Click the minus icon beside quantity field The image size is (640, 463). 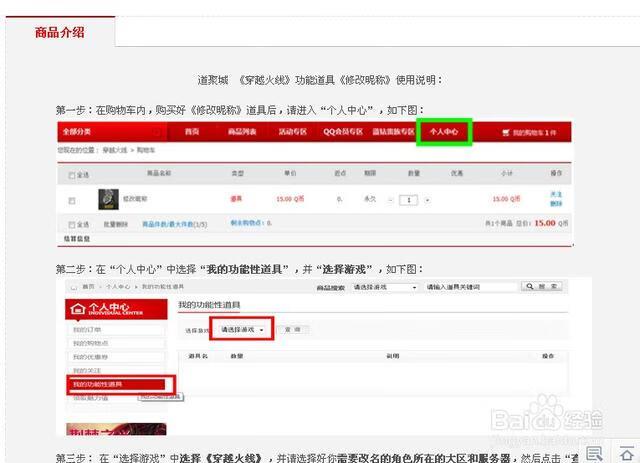pos(392,200)
